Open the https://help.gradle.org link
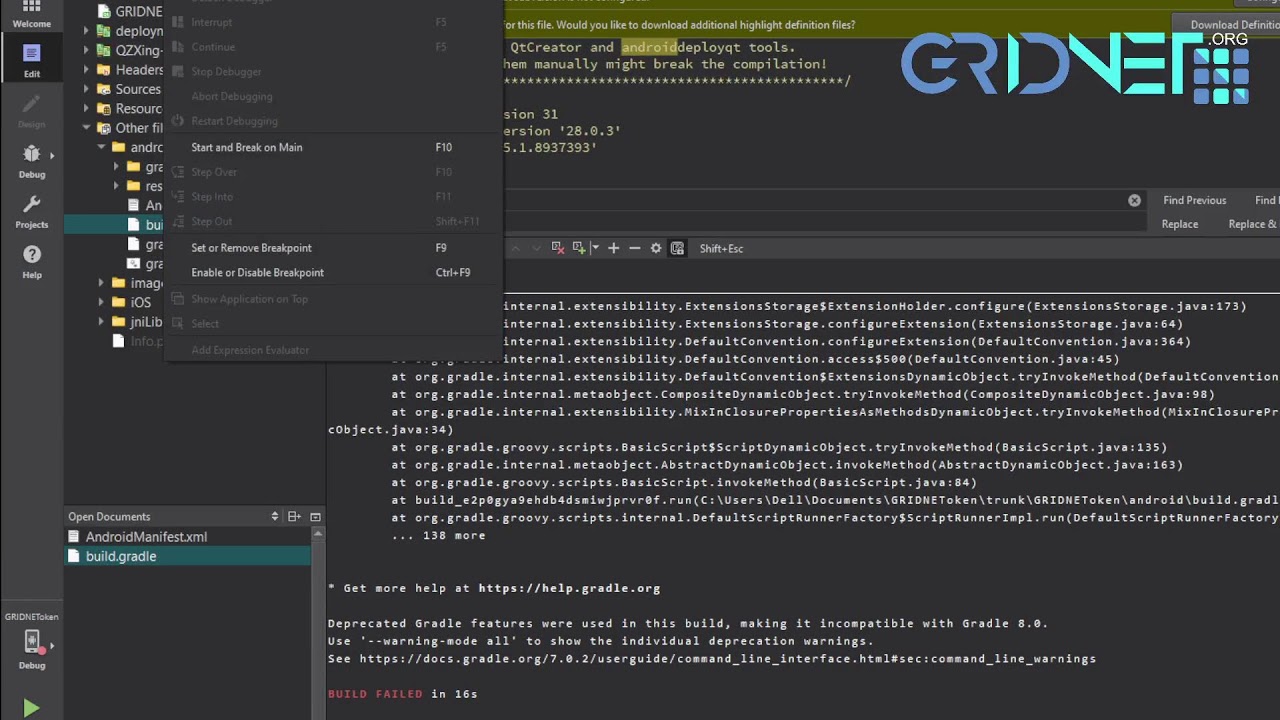Screen dimensions: 1280x720 coord(569,588)
